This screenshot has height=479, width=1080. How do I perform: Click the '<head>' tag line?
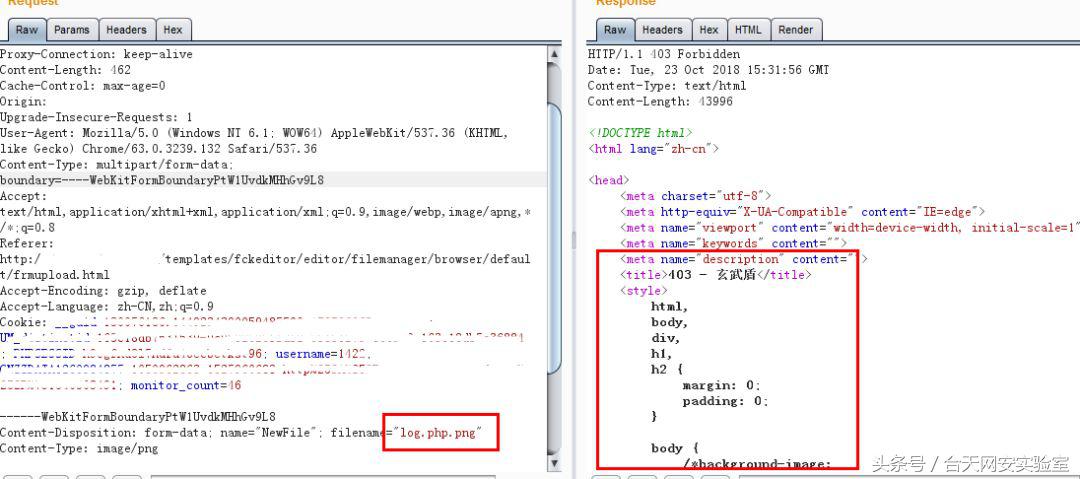point(608,180)
